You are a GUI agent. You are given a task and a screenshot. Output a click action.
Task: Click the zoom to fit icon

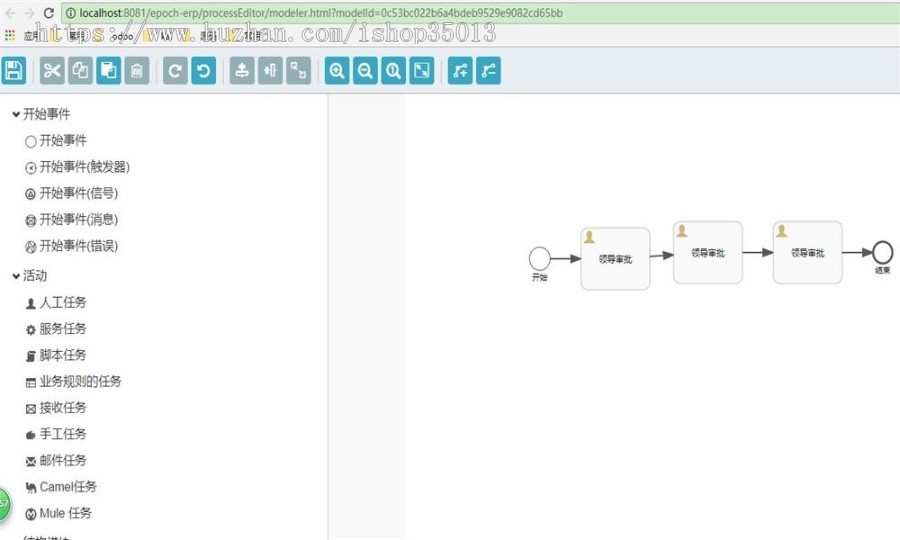coord(421,71)
